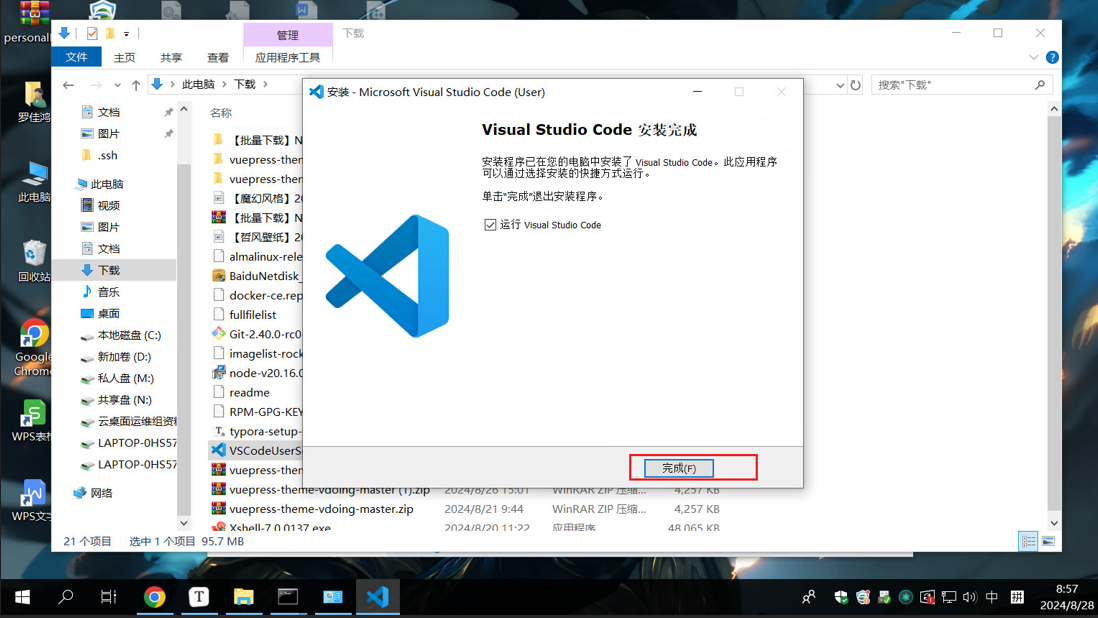This screenshot has height=618, width=1098.
Task: Open the address bar history dropdown
Action: [x=840, y=85]
